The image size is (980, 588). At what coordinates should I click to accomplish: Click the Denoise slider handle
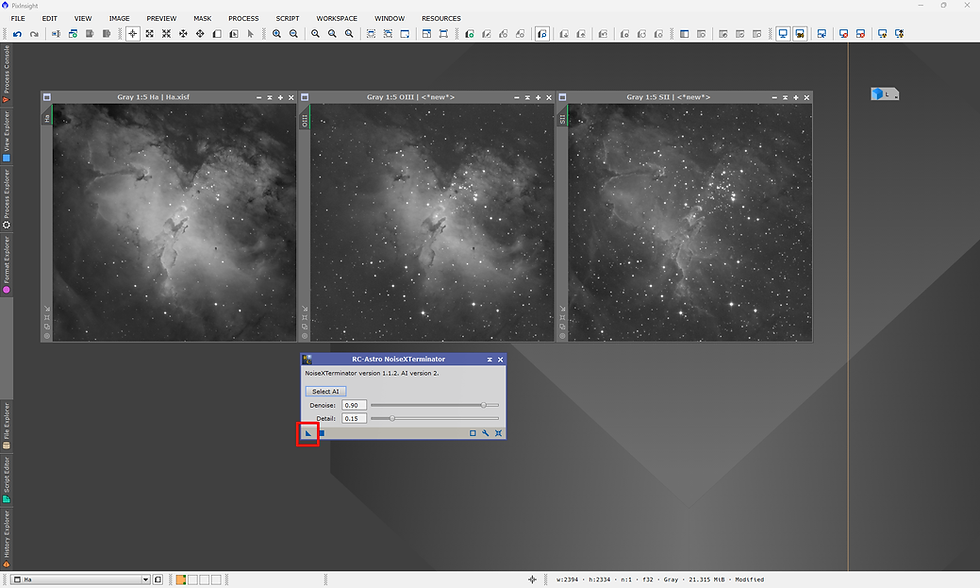[483, 405]
